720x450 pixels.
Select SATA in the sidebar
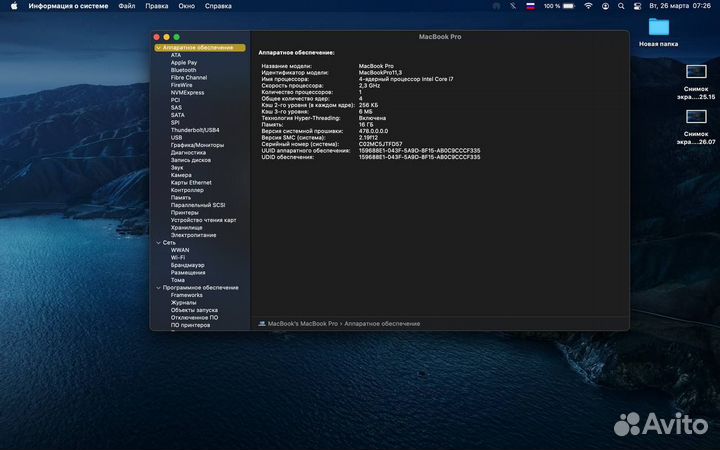coord(178,115)
